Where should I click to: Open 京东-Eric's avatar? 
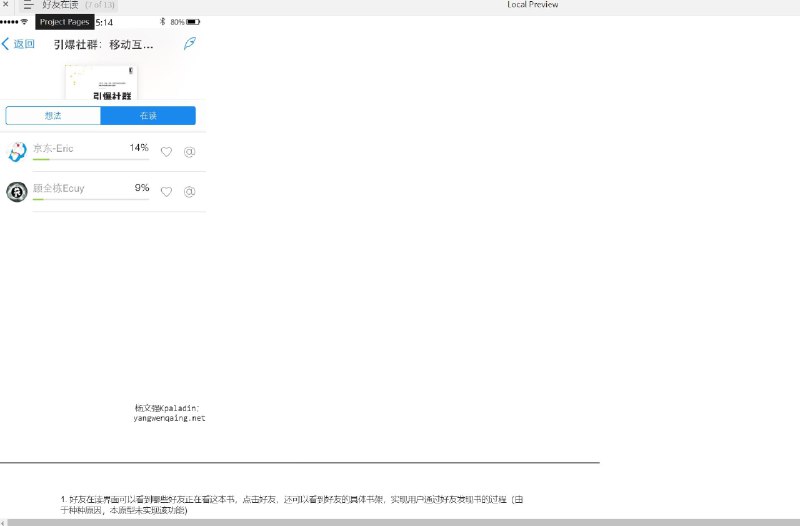[16, 152]
